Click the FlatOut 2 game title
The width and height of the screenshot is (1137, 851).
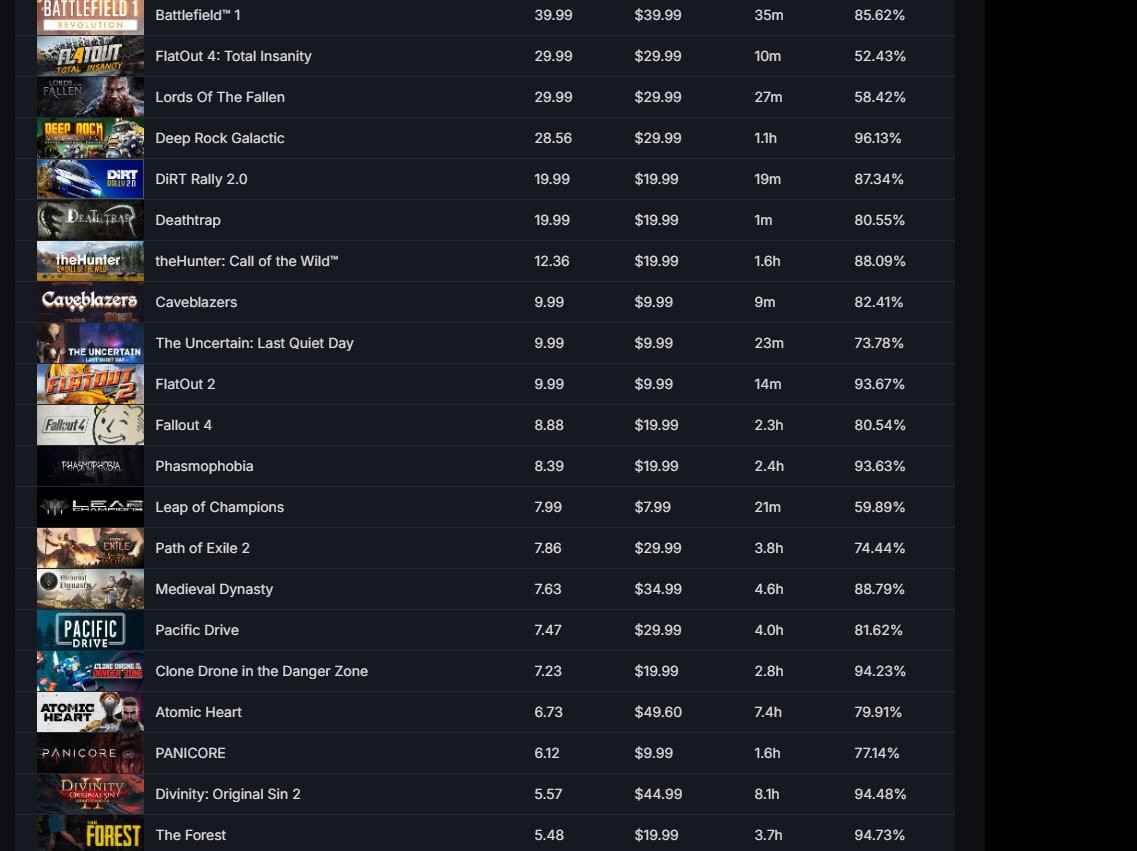point(185,384)
